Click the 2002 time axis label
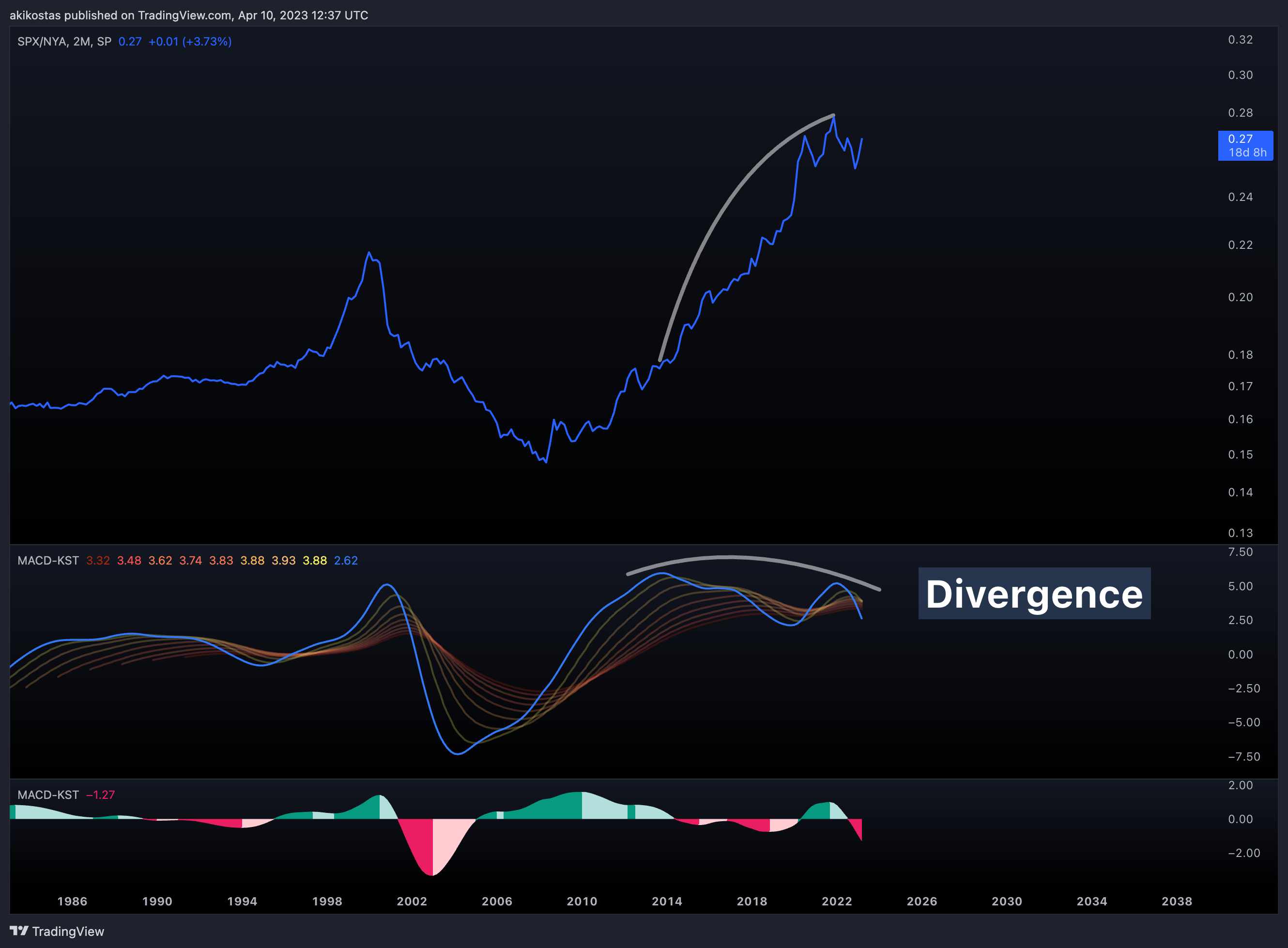Viewport: 1288px width, 948px height. pos(412,901)
